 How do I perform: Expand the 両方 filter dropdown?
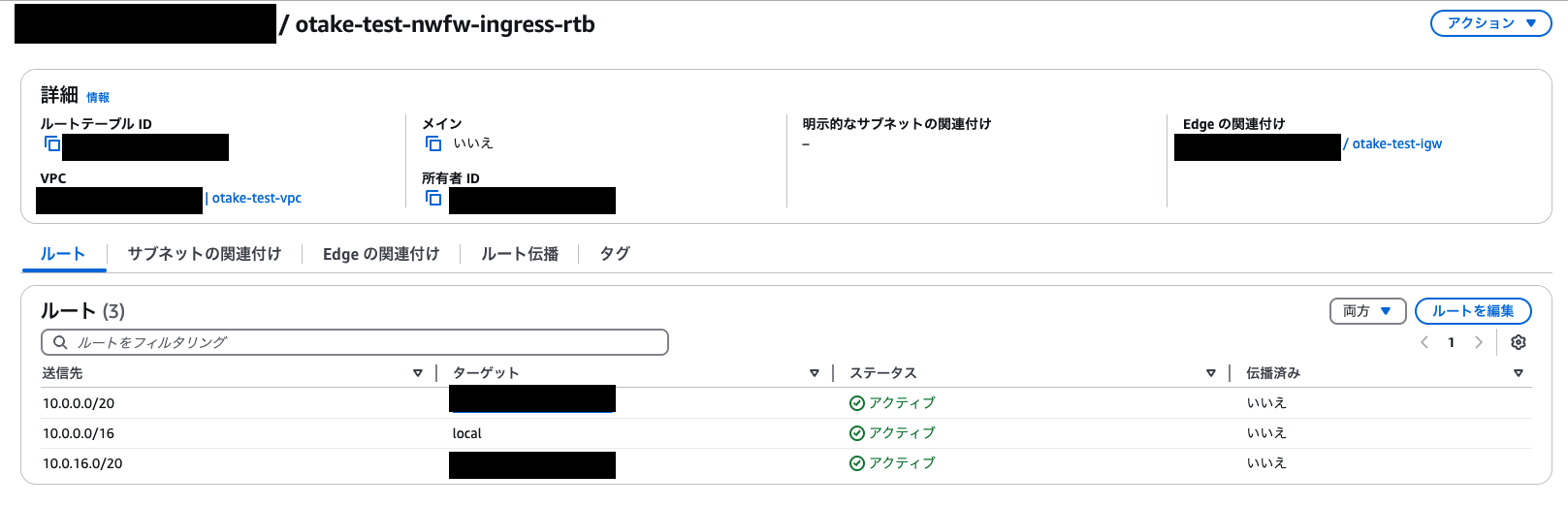[1367, 311]
